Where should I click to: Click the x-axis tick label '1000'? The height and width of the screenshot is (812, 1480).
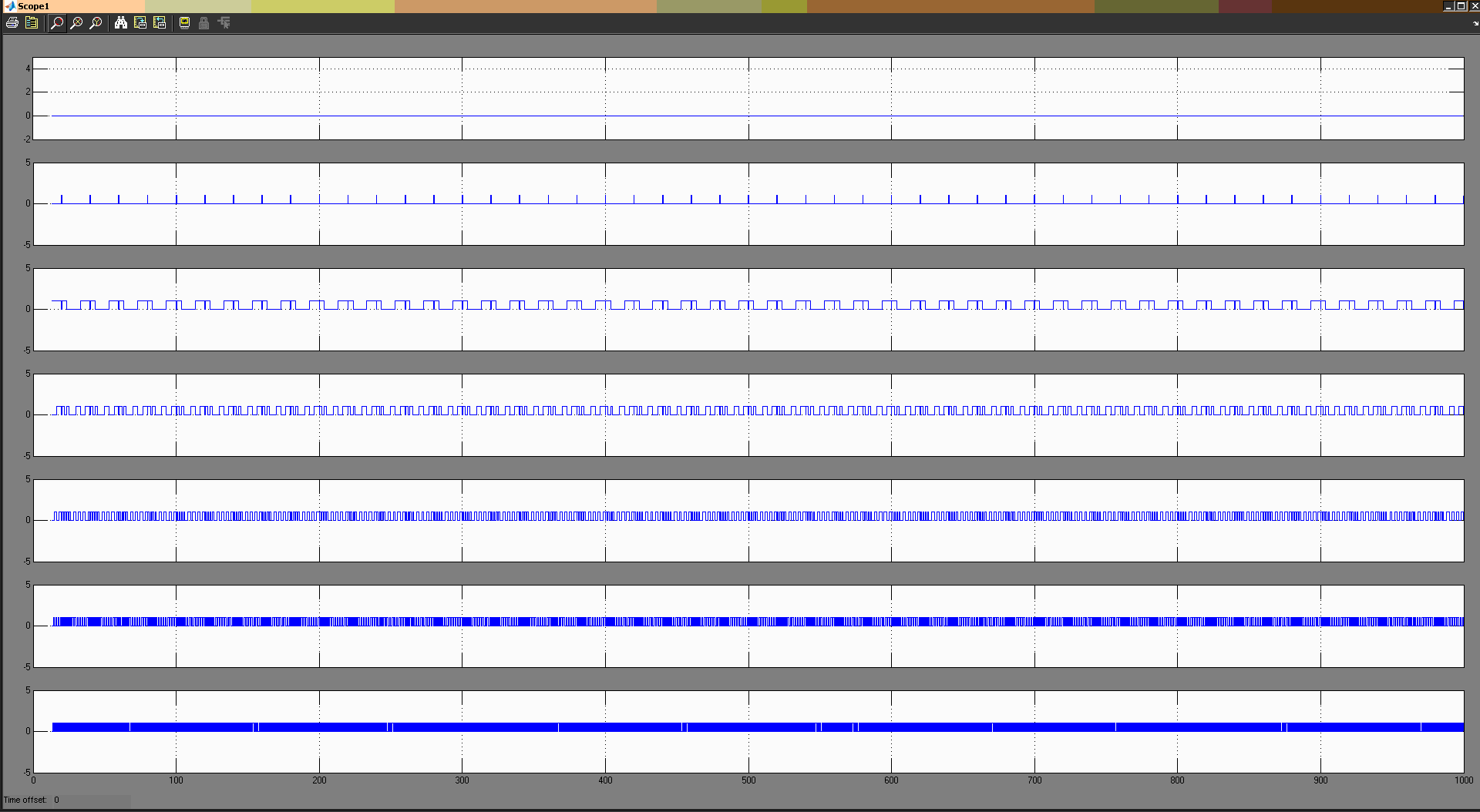pyautogui.click(x=1464, y=780)
